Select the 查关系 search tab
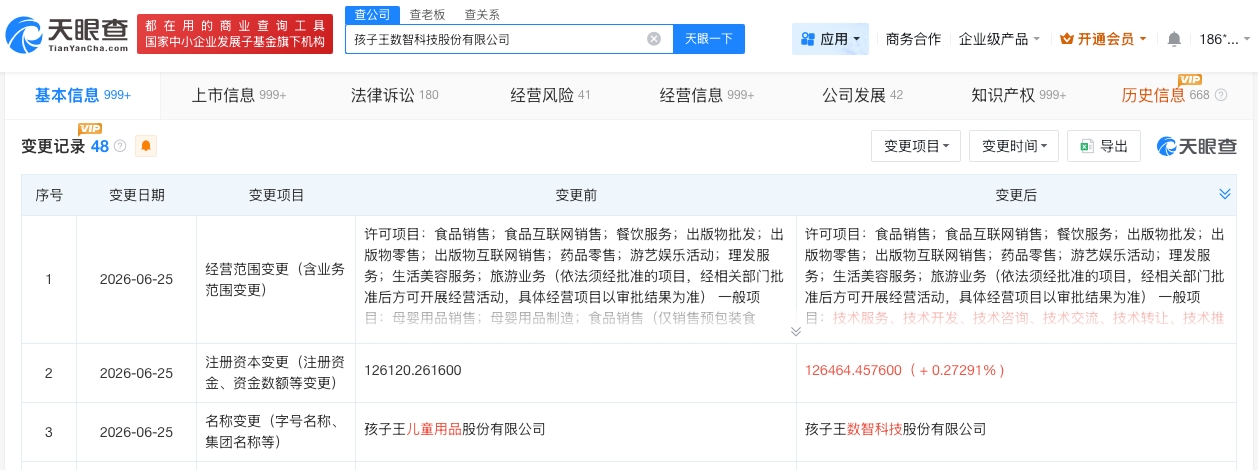1258x470 pixels. point(482,15)
